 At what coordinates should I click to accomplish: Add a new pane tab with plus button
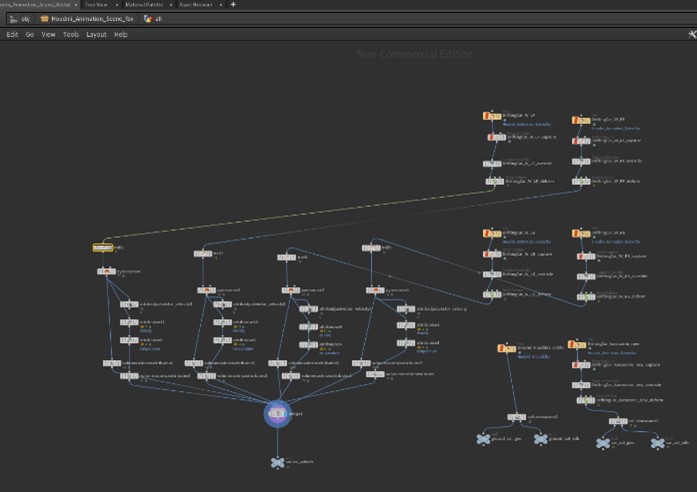[x=233, y=5]
